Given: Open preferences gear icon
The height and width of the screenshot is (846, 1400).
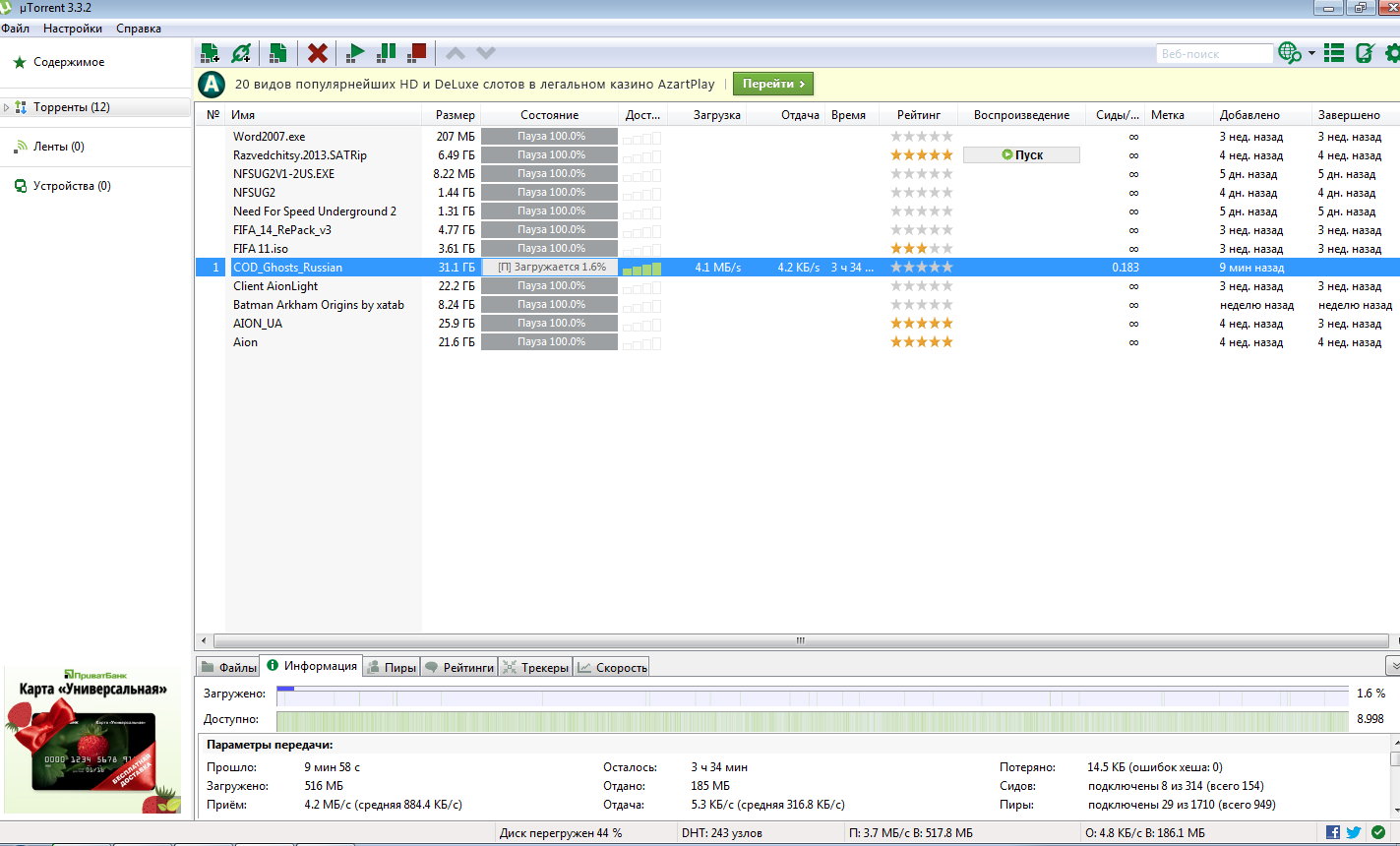Looking at the screenshot, I should point(1392,53).
